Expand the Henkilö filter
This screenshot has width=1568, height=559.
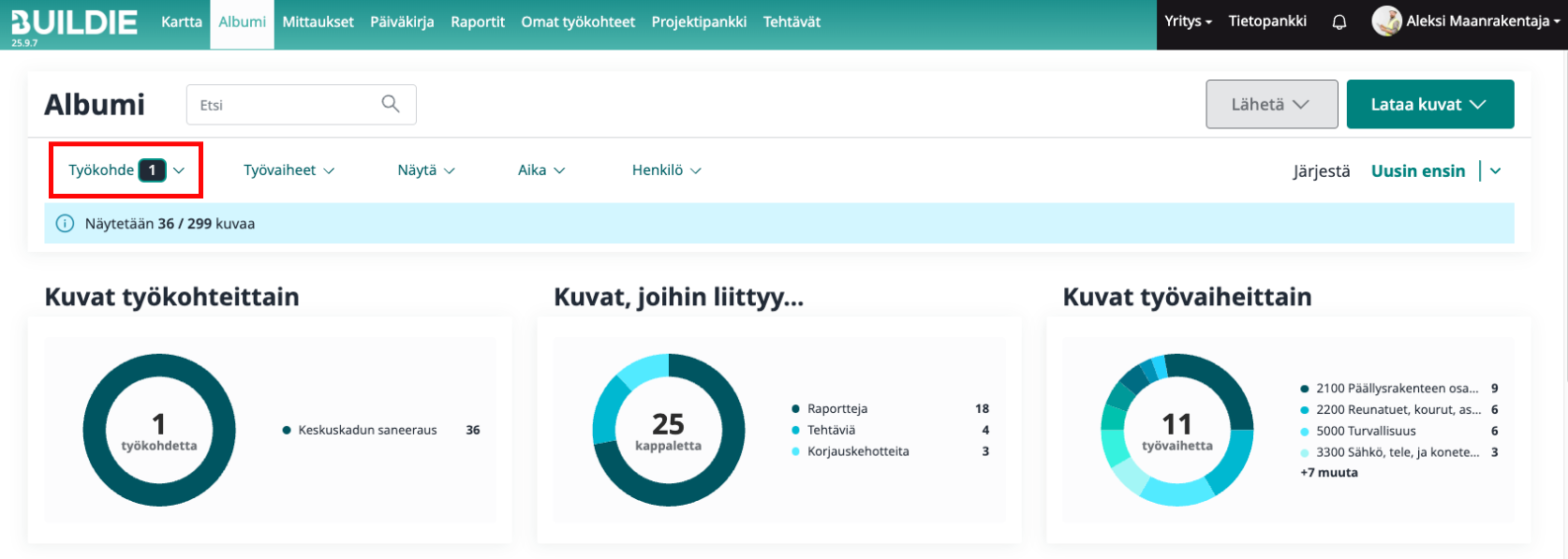tap(666, 170)
